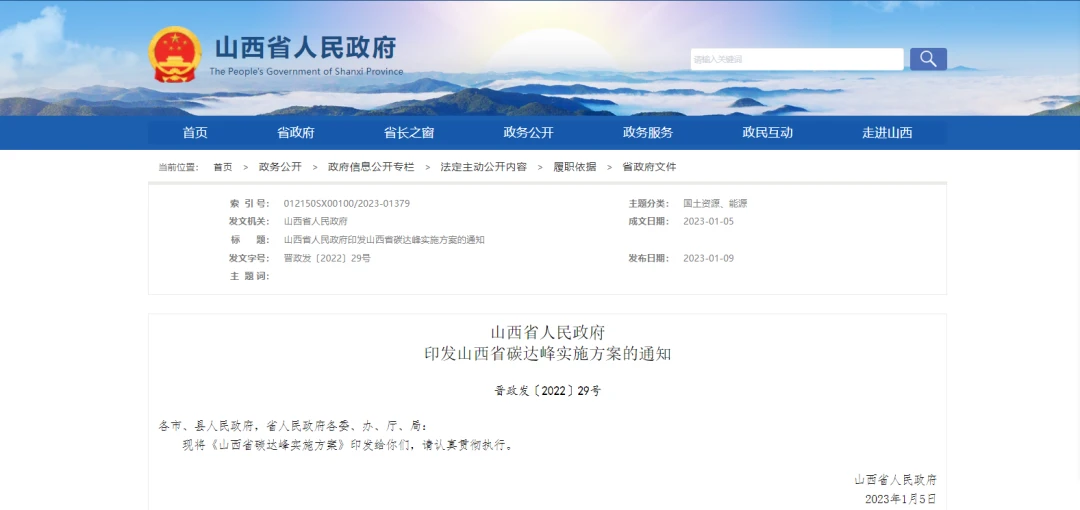Screen dimensions: 1080x510
Task: Open the 首页 navigation tab
Action: pyautogui.click(x=195, y=133)
